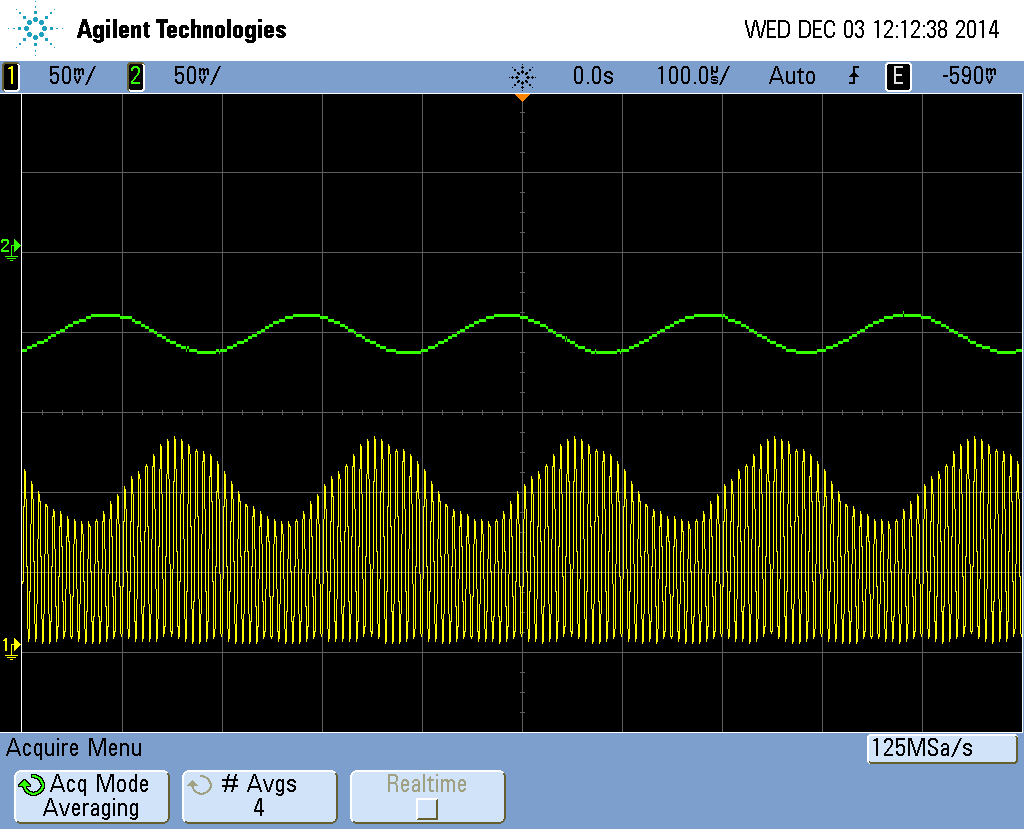The width and height of the screenshot is (1024, 829).
Task: Click the -590 mV trigger level readout
Action: [x=969, y=76]
